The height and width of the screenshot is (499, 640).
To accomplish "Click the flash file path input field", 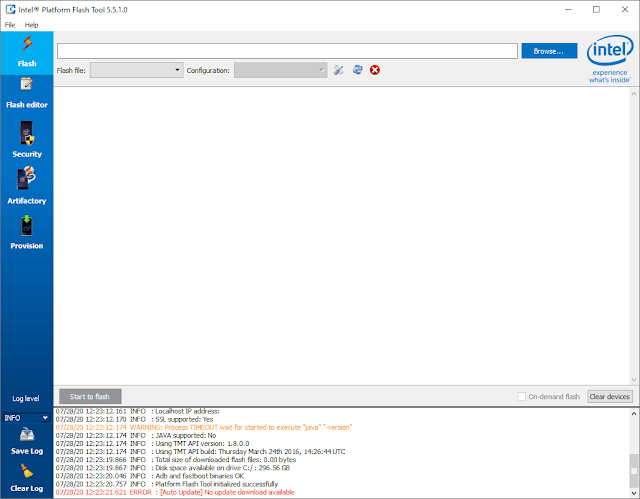I will (x=287, y=51).
